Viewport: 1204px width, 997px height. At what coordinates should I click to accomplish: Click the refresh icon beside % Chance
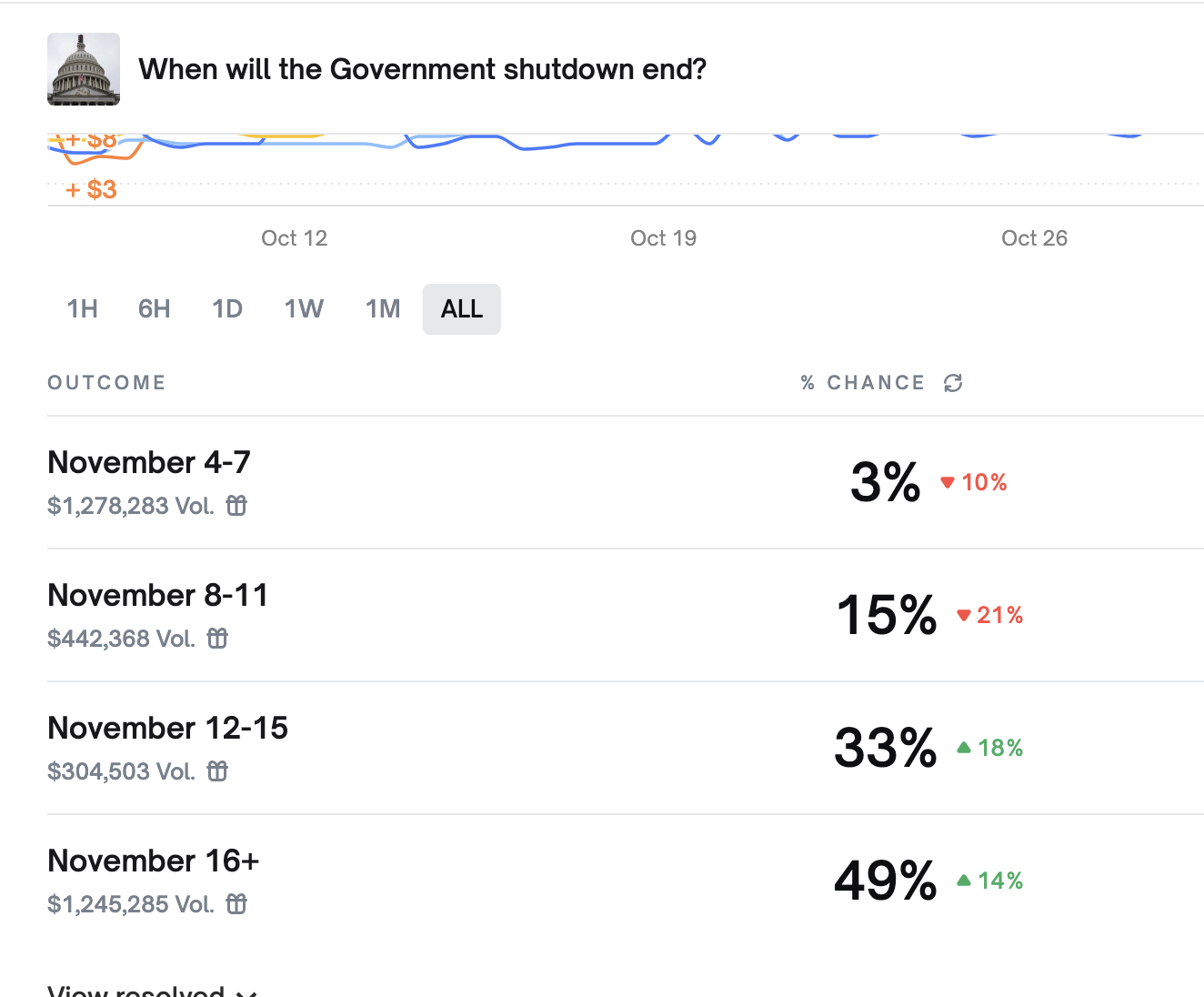(x=953, y=383)
